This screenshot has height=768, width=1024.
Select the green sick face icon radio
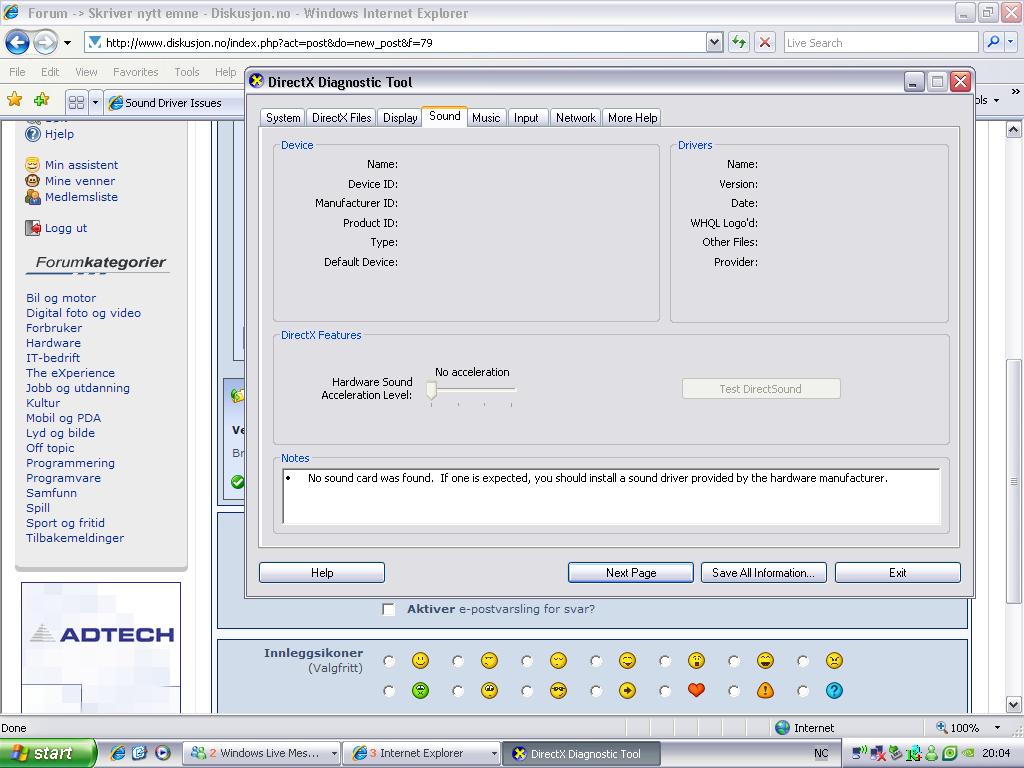[389, 690]
